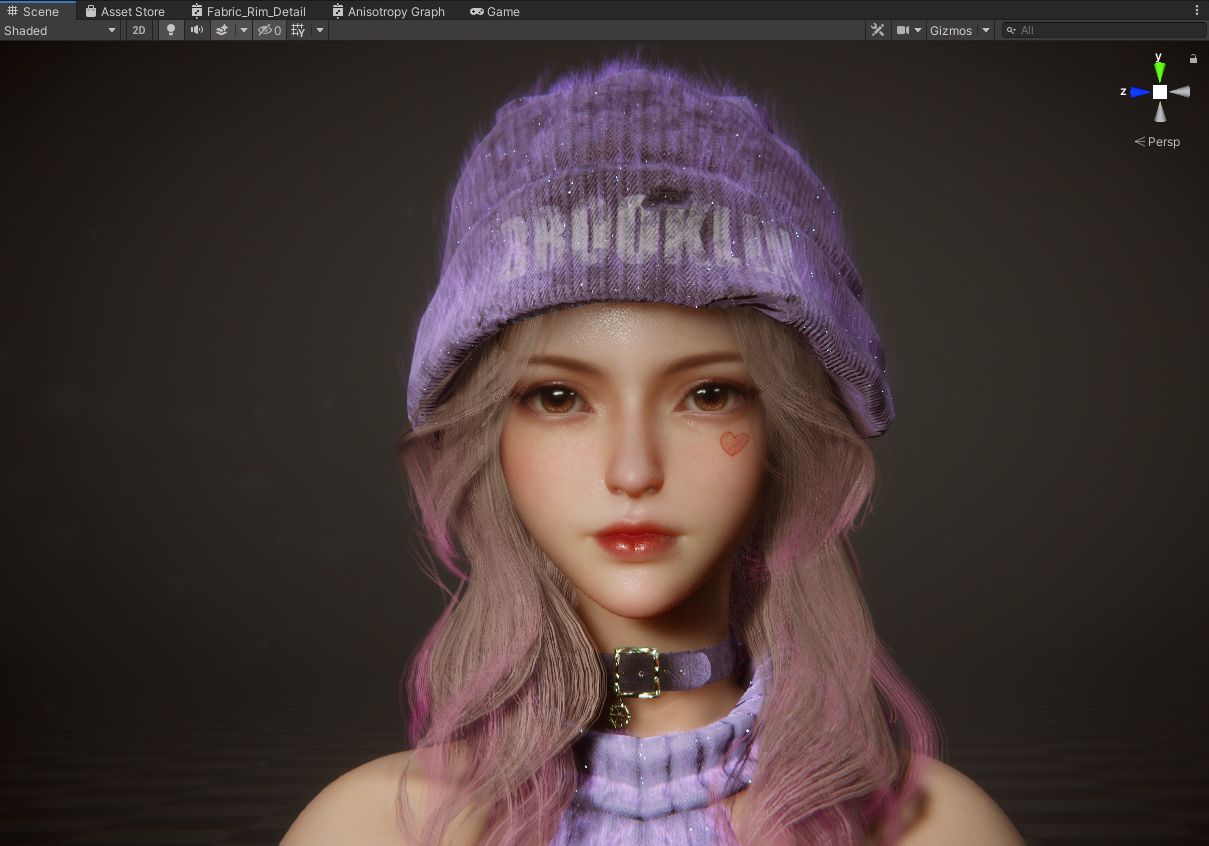Enable 2D view mode
The height and width of the screenshot is (846, 1209).
coord(139,30)
